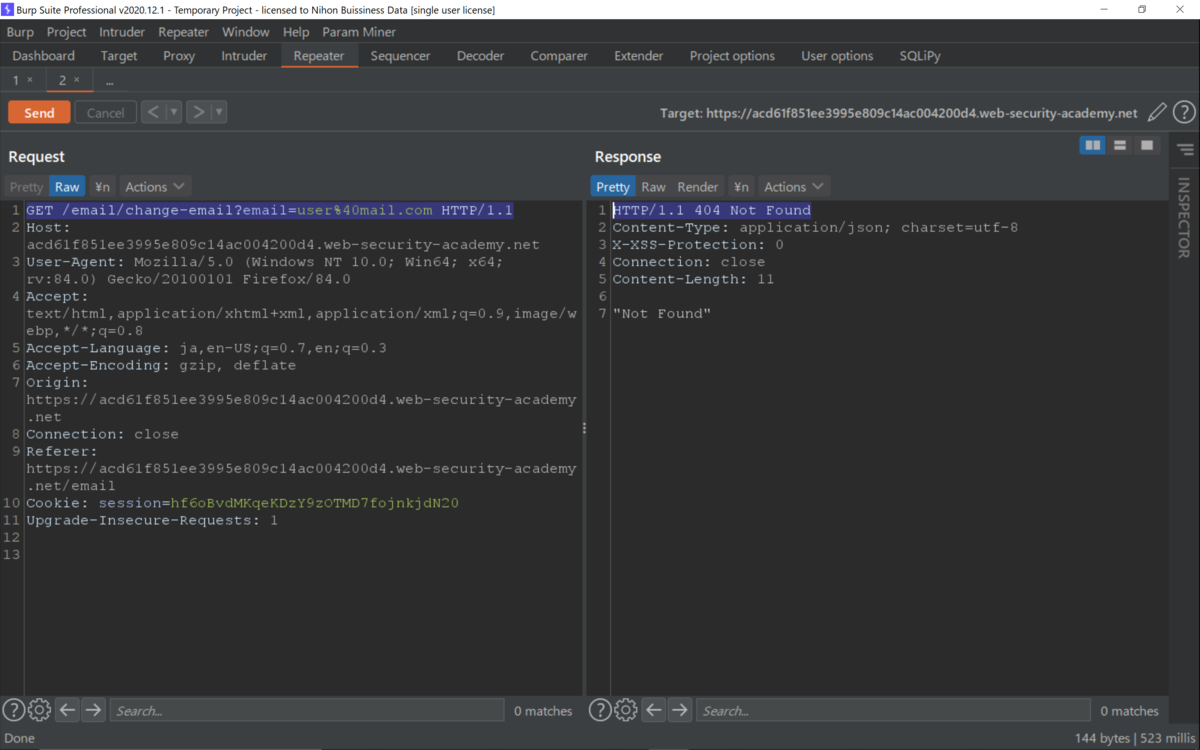Select Repeater sub-tab 1

16,80
